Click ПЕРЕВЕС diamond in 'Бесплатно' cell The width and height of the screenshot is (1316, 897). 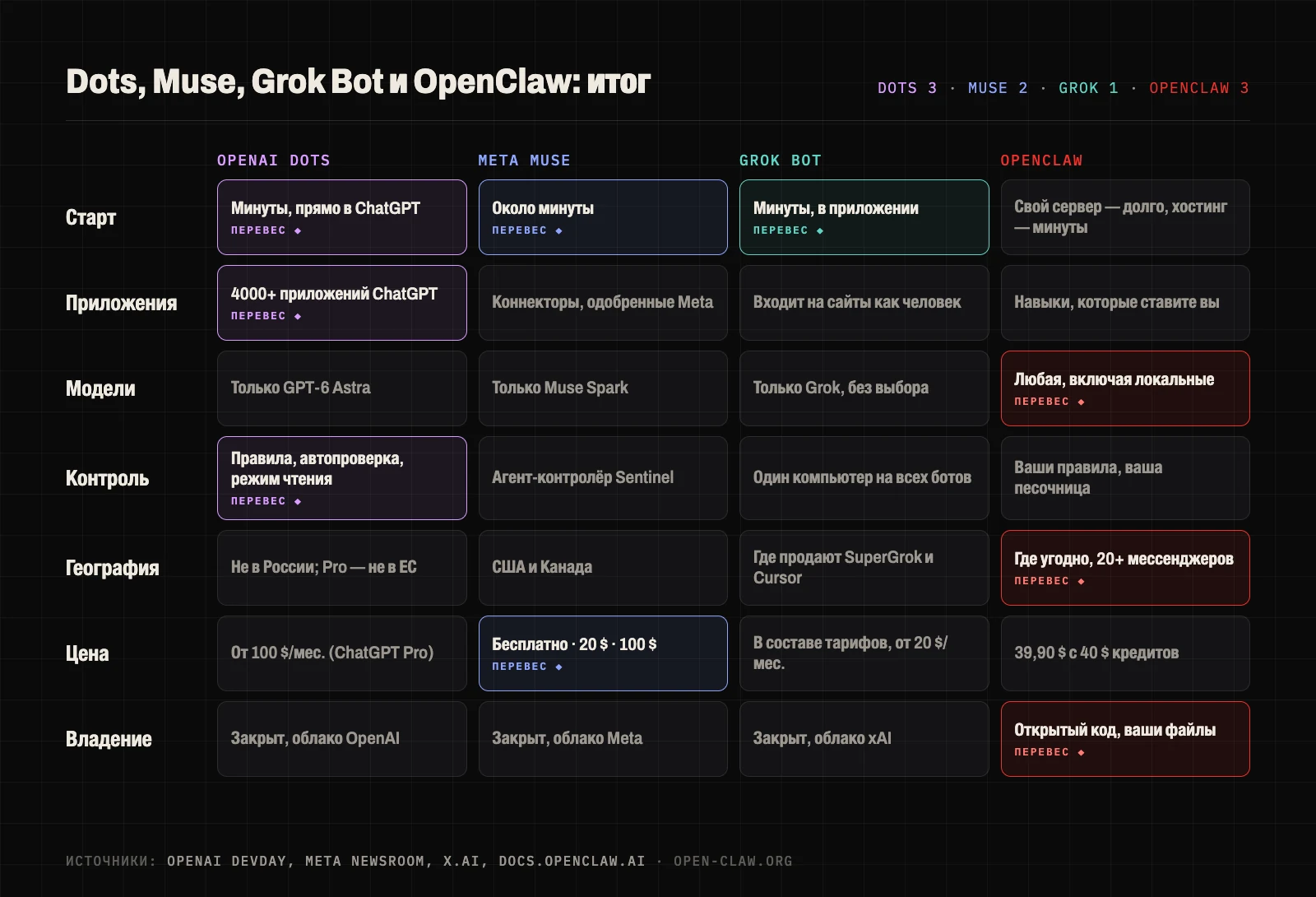pyautogui.click(x=559, y=667)
